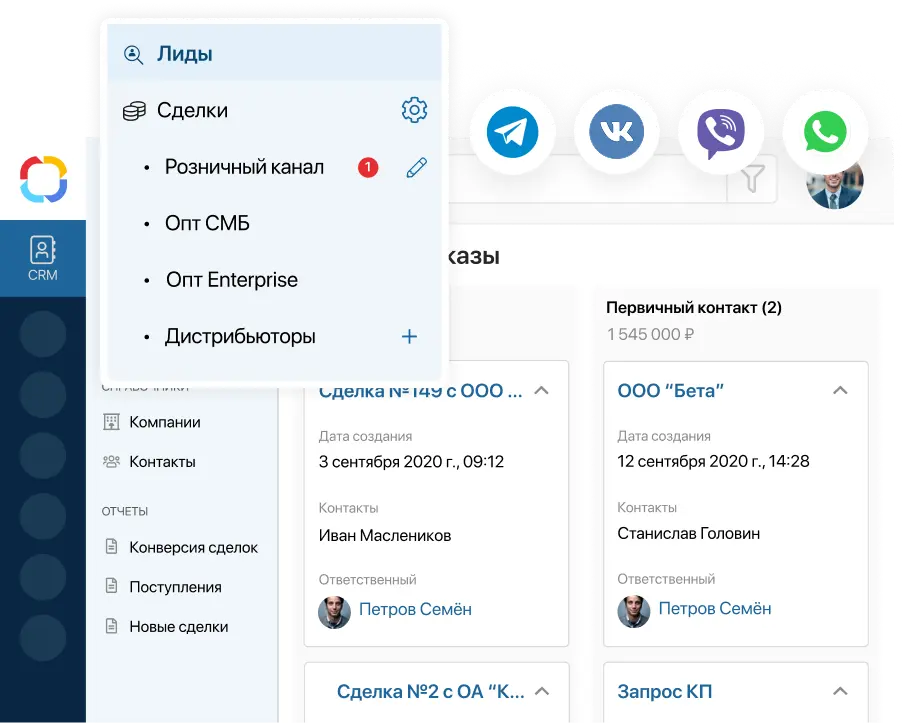Open Сделки settings gear icon
903x723 pixels.
[x=414, y=110]
